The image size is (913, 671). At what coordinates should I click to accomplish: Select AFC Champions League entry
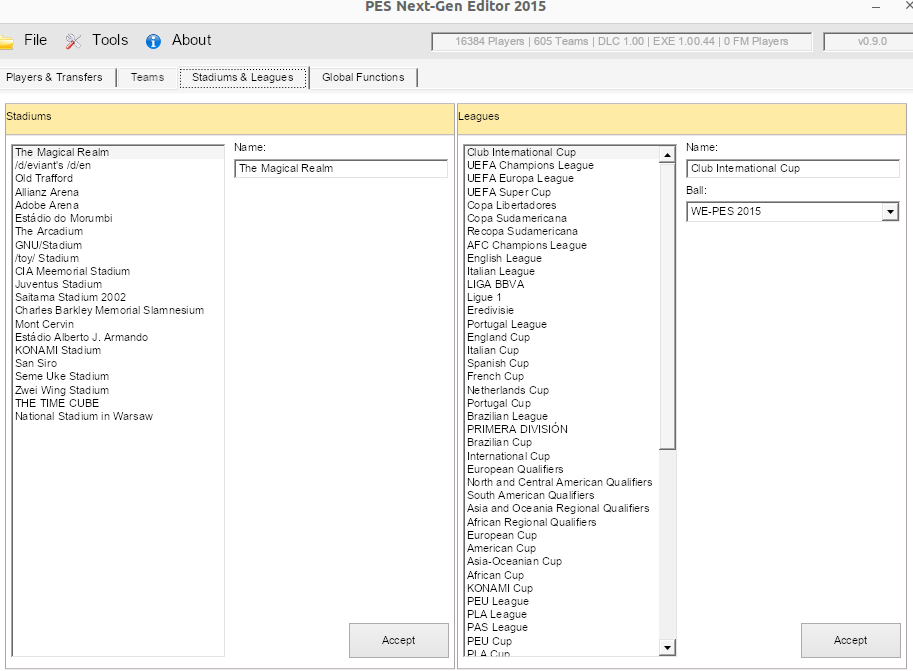point(562,245)
